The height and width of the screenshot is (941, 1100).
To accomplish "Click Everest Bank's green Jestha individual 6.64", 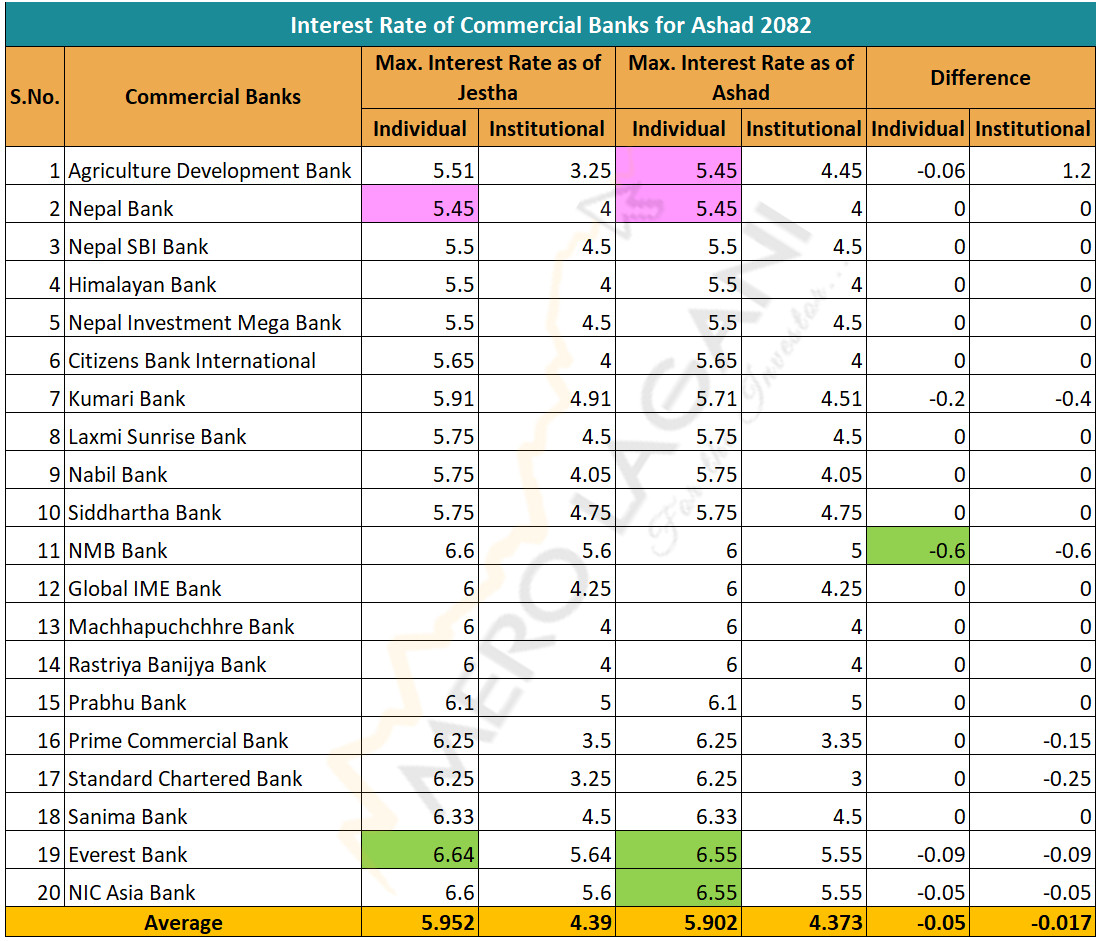I will coord(420,850).
